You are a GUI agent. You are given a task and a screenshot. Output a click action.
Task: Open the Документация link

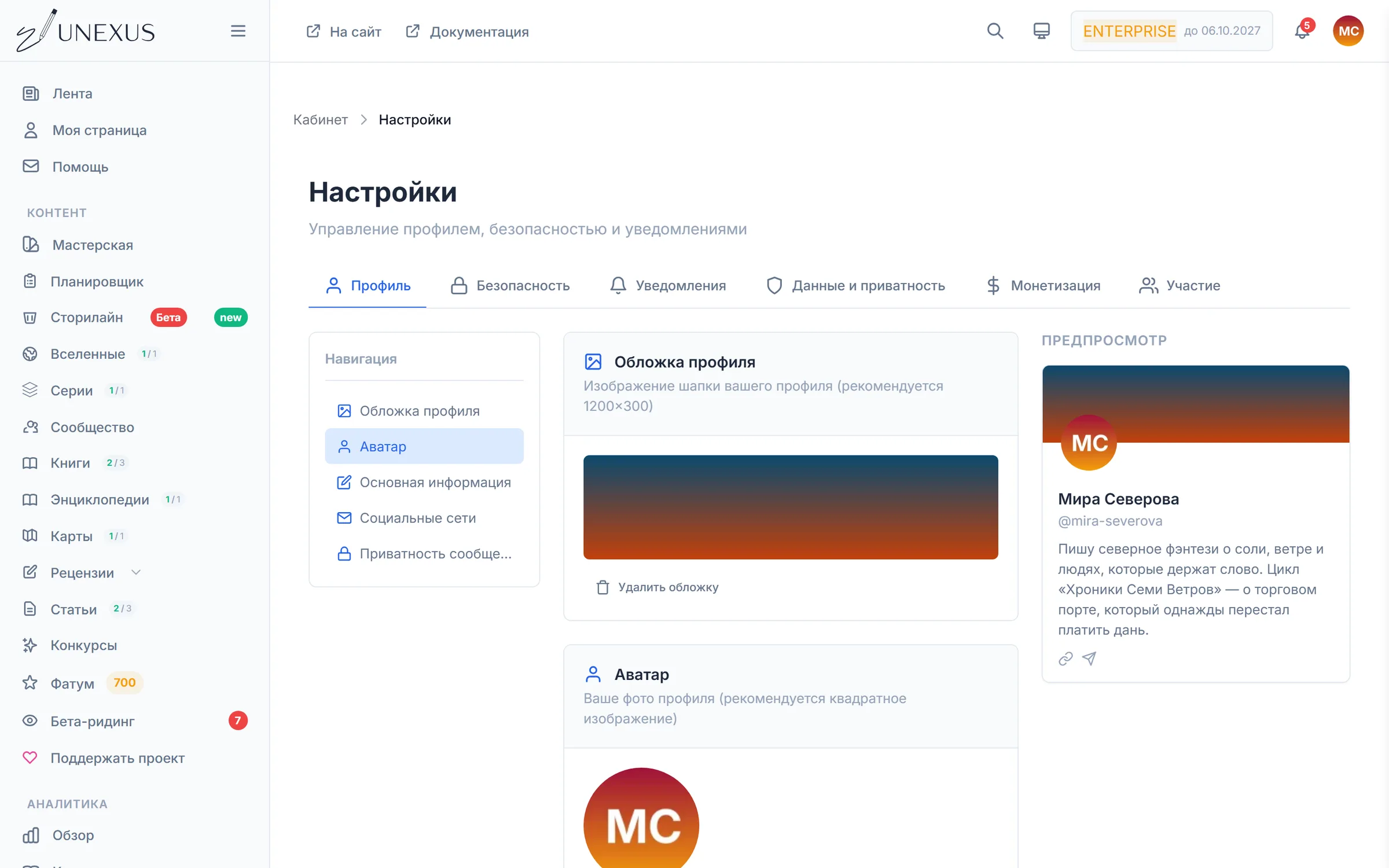pos(467,31)
